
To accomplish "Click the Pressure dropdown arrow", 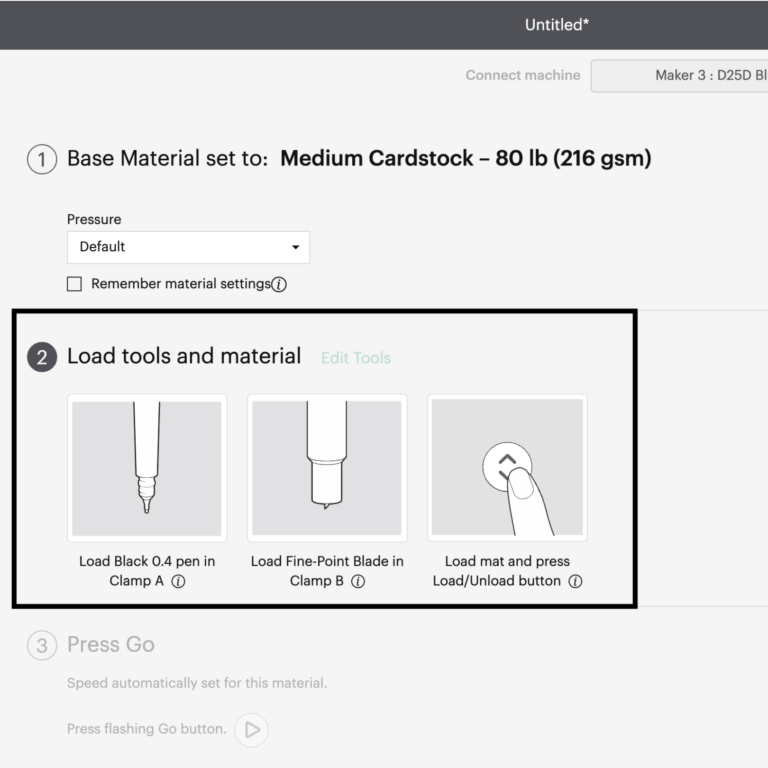I will coord(295,247).
